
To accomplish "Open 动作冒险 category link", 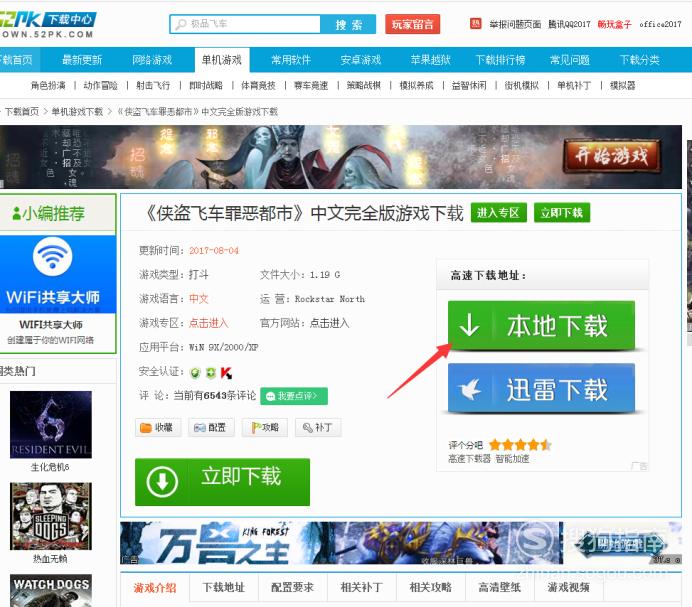I will [101, 86].
